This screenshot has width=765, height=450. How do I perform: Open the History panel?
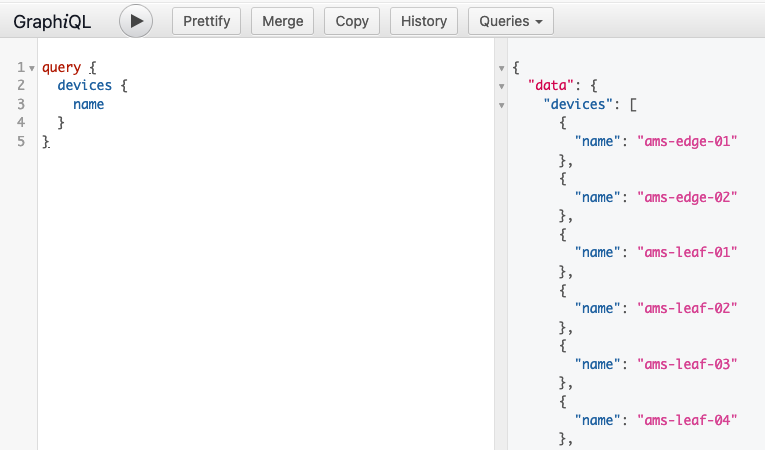[423, 21]
